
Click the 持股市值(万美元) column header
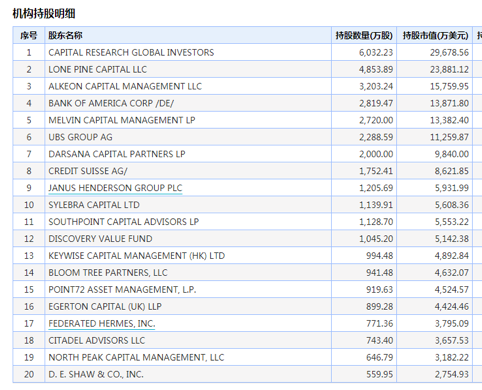435,35
